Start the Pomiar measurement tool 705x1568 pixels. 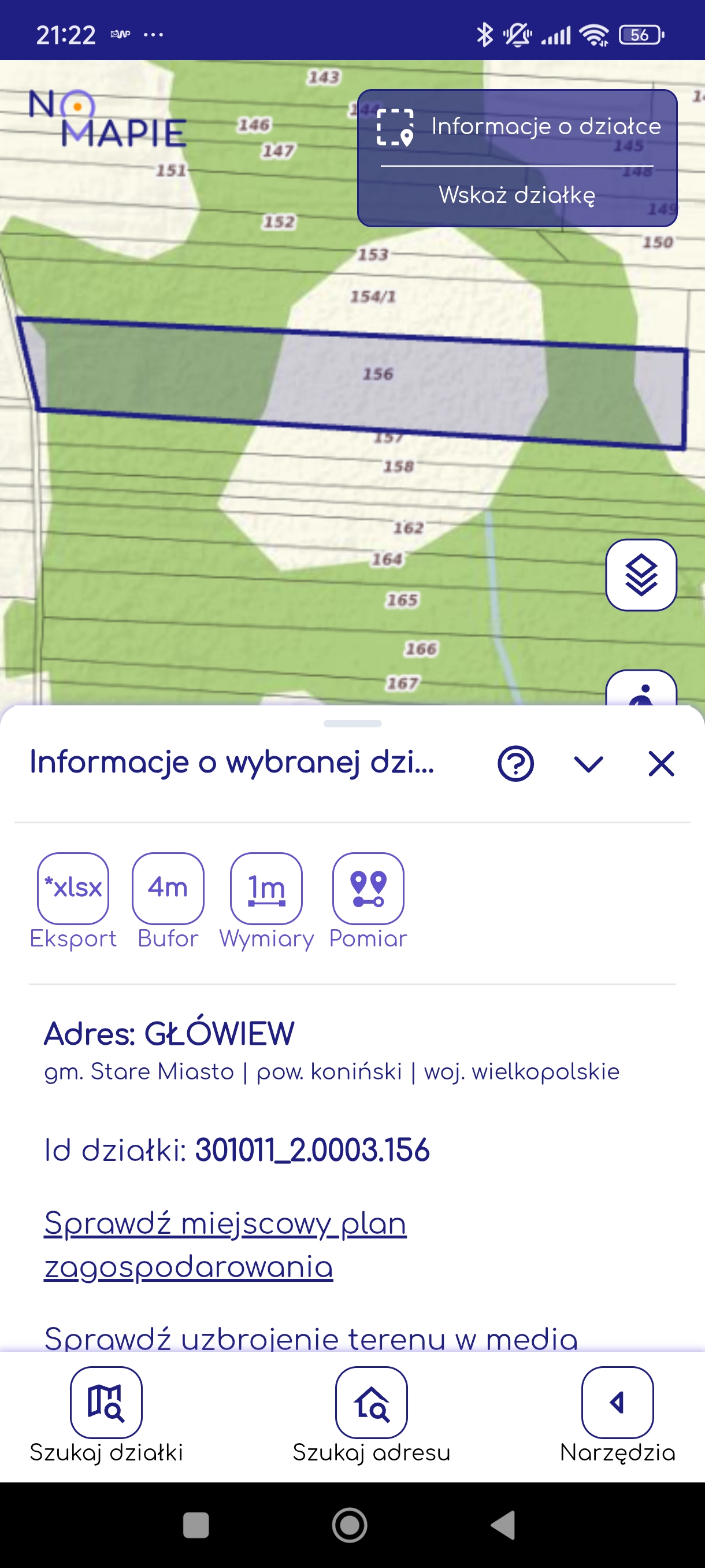(368, 887)
